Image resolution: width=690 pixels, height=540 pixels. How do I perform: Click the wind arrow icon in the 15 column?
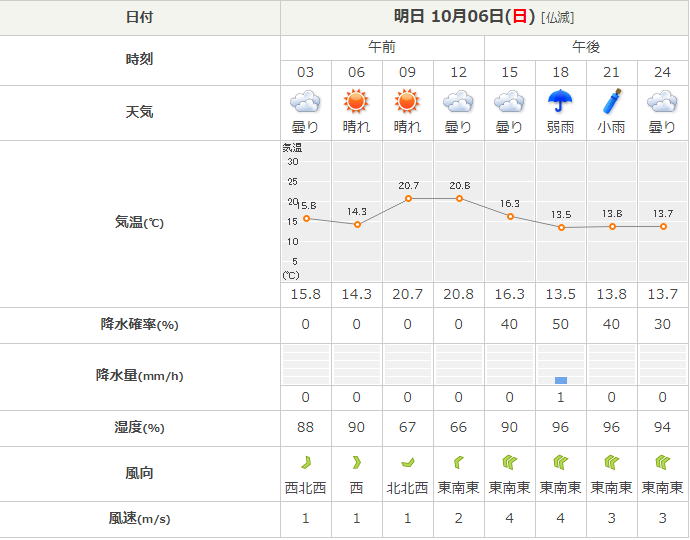pyautogui.click(x=510, y=462)
